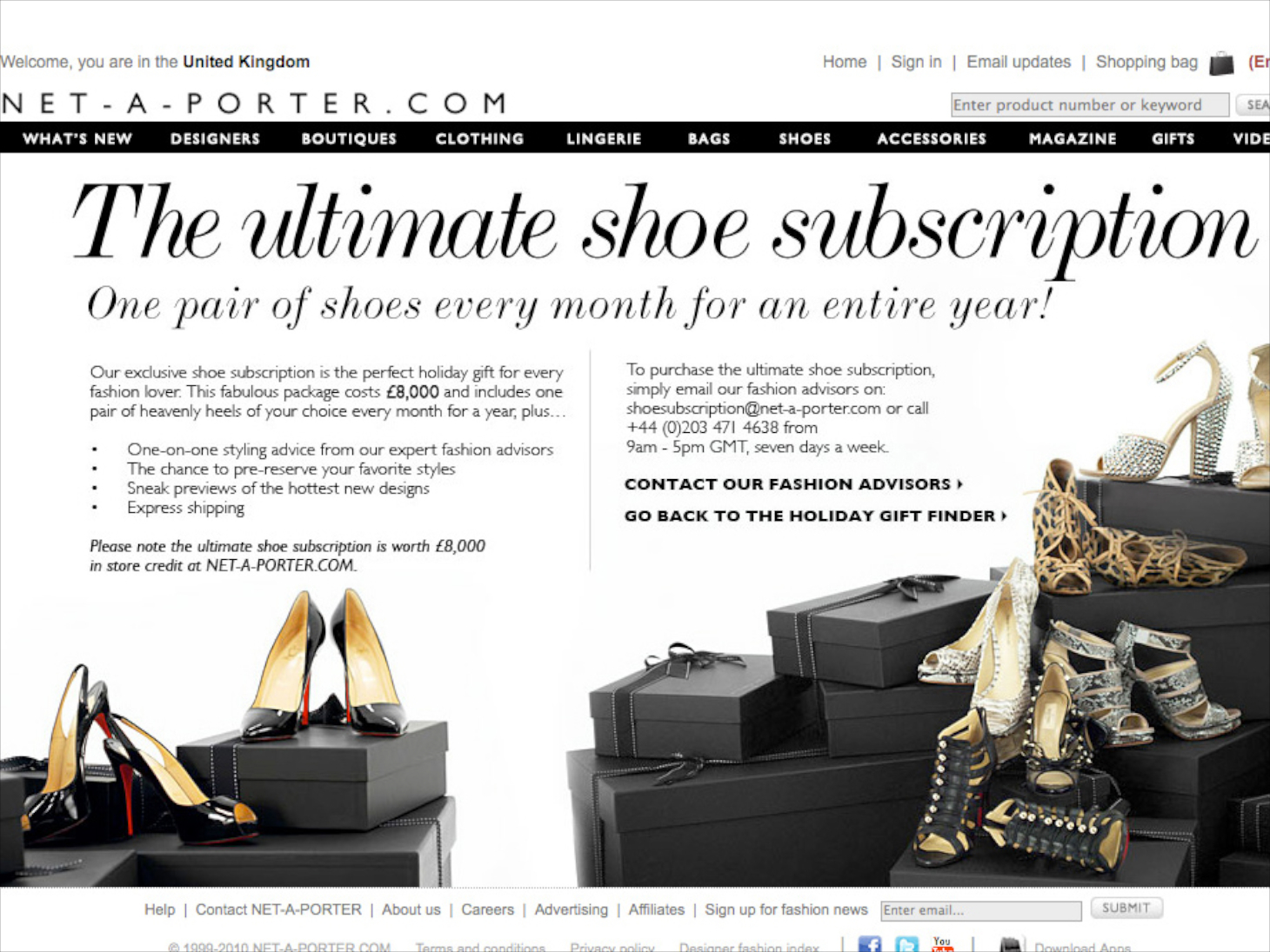Screen dimensions: 1270x952
Task: Click the NET-A-PORTER.COM logo
Action: (x=254, y=103)
